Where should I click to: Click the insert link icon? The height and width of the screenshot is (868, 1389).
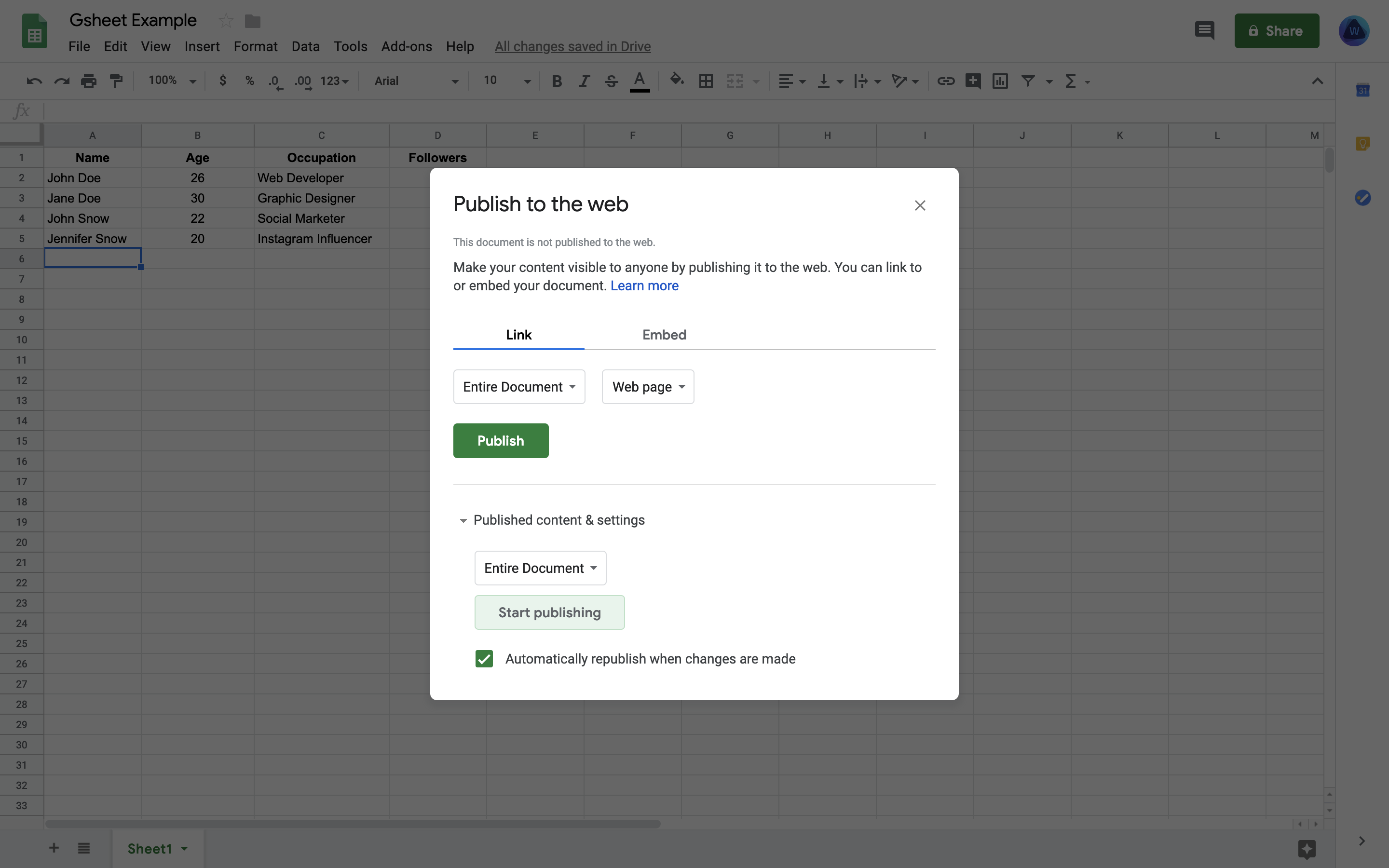coord(945,81)
